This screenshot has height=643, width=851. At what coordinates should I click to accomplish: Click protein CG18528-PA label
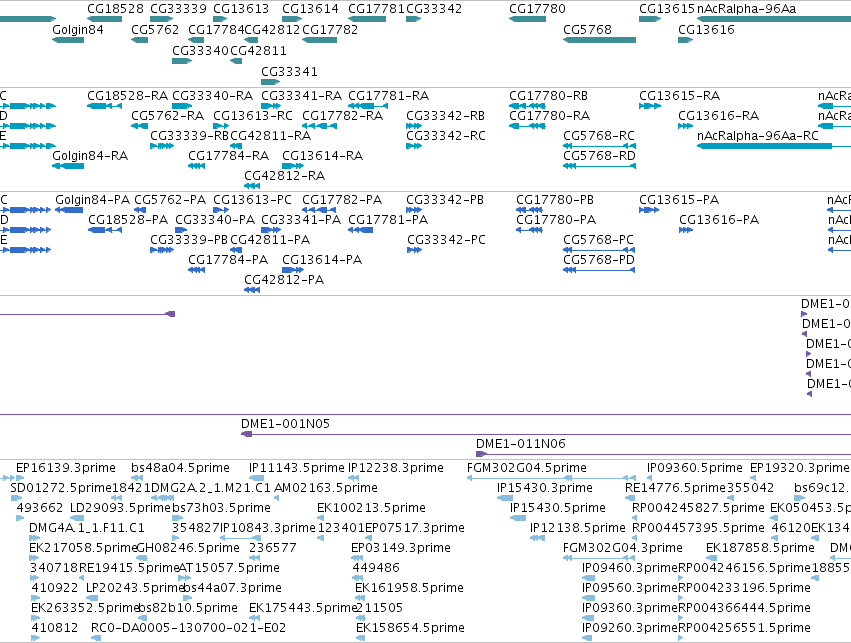[128, 220]
